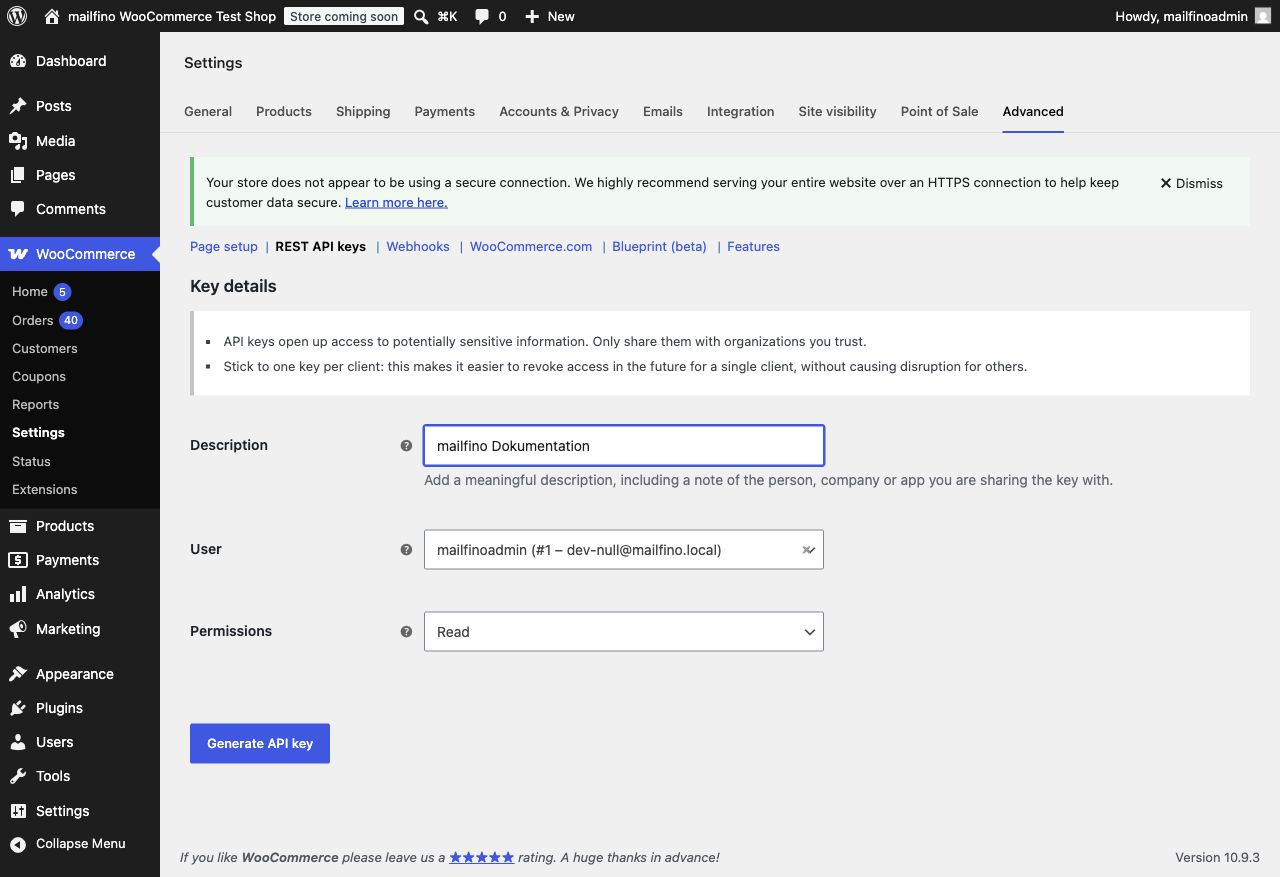Switch to the Payments settings tab
Image resolution: width=1280 pixels, height=877 pixels.
click(x=445, y=111)
